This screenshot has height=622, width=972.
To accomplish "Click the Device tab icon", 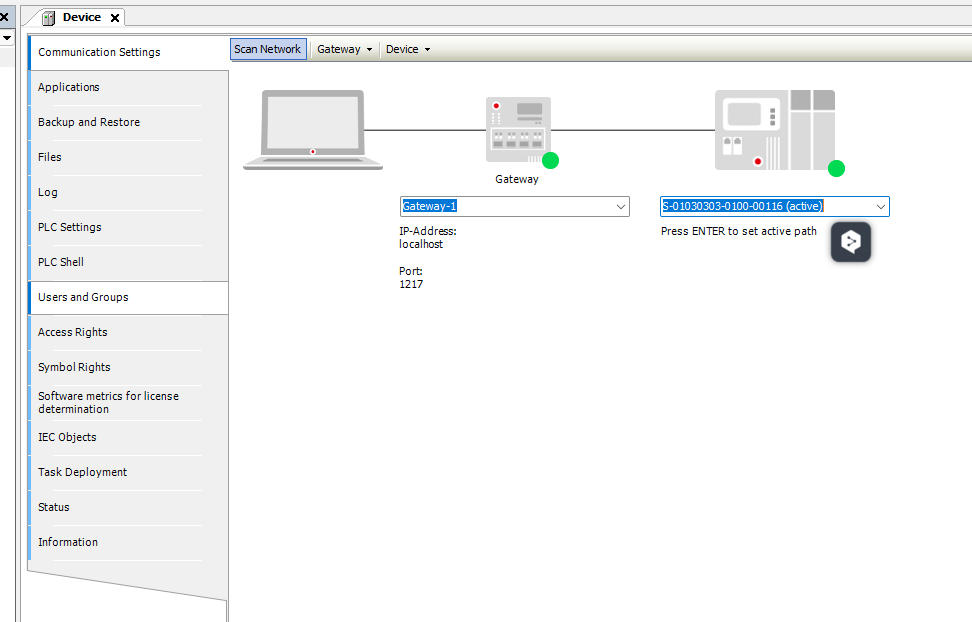I will (48, 18).
